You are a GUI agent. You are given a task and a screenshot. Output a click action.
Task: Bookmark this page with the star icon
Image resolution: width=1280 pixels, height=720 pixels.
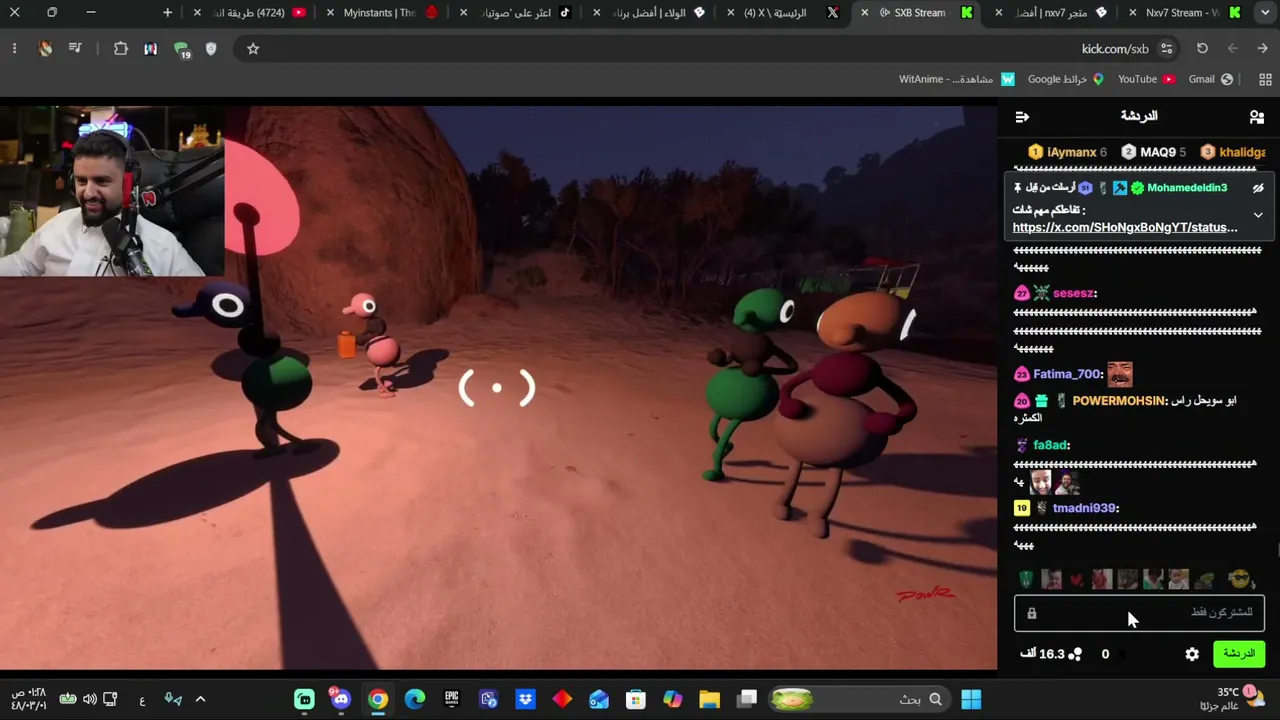(x=253, y=49)
